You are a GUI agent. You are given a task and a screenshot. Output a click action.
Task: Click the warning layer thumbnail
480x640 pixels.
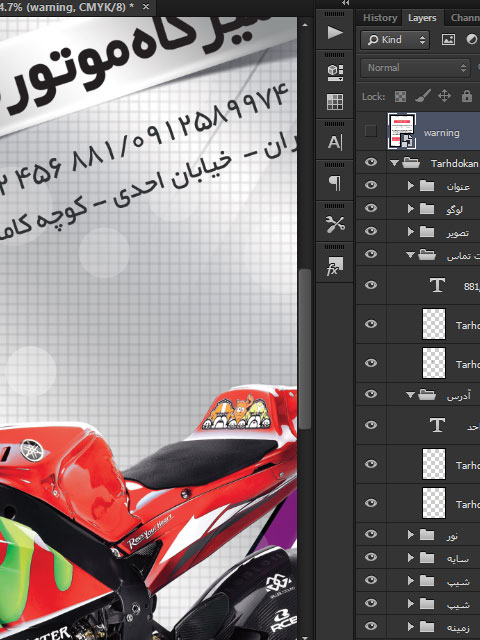[x=402, y=131]
